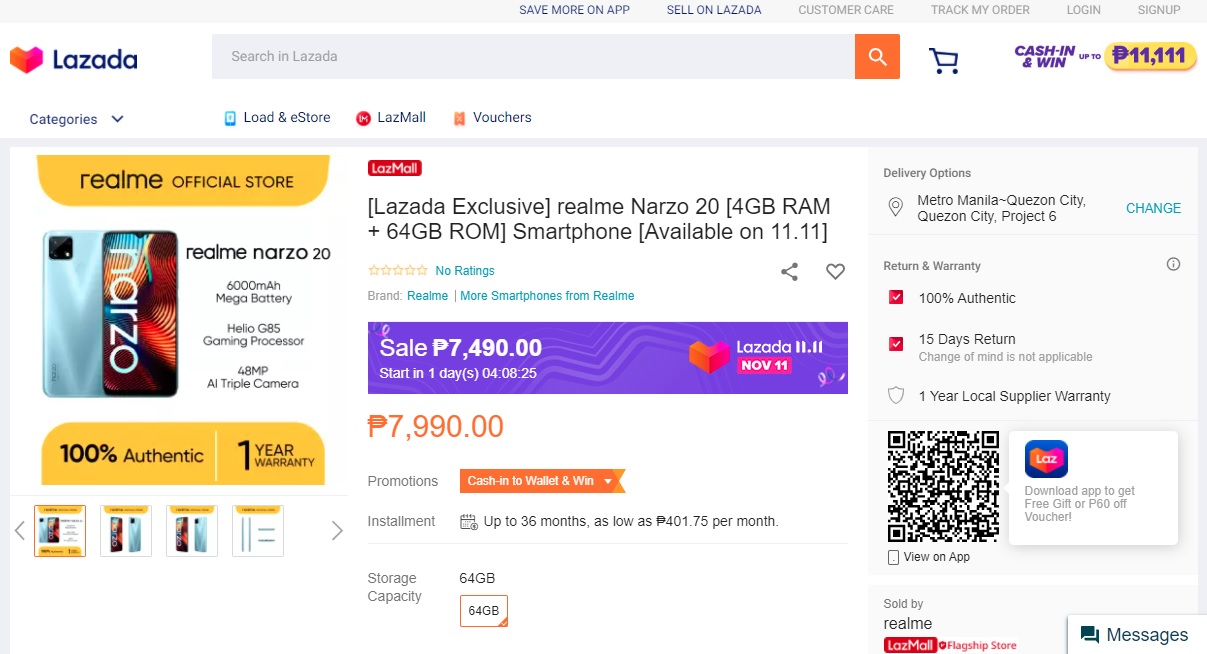This screenshot has height=654, width=1207.
Task: Click the 15 Days Return red checkmark
Action: tap(896, 344)
